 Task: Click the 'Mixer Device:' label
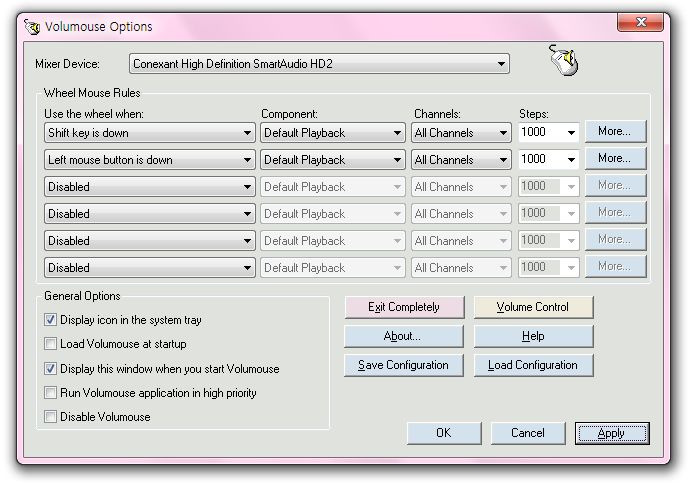(x=67, y=64)
